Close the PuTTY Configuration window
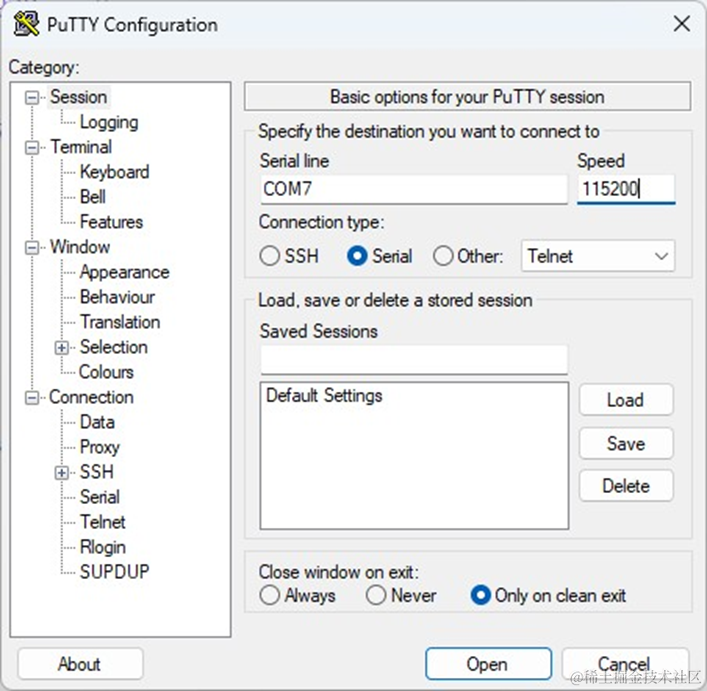Viewport: 707px width, 691px height. click(x=681, y=24)
